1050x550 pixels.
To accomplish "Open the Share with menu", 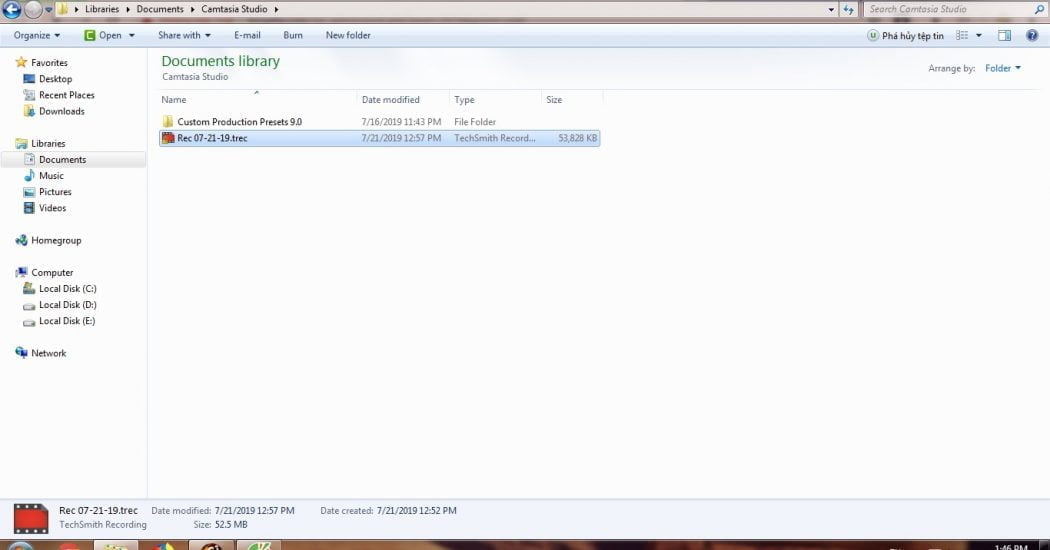I will tap(184, 36).
